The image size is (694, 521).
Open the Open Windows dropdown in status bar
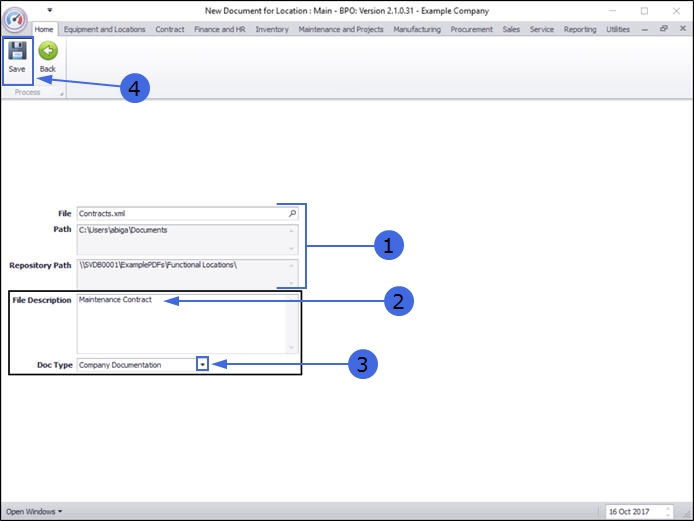(34, 512)
